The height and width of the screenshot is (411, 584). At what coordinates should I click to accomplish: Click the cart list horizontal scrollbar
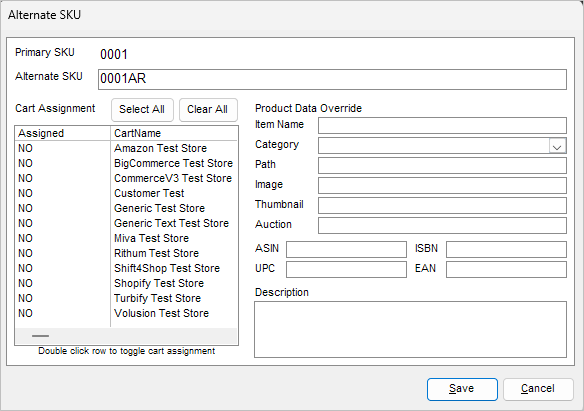click(x=126, y=336)
